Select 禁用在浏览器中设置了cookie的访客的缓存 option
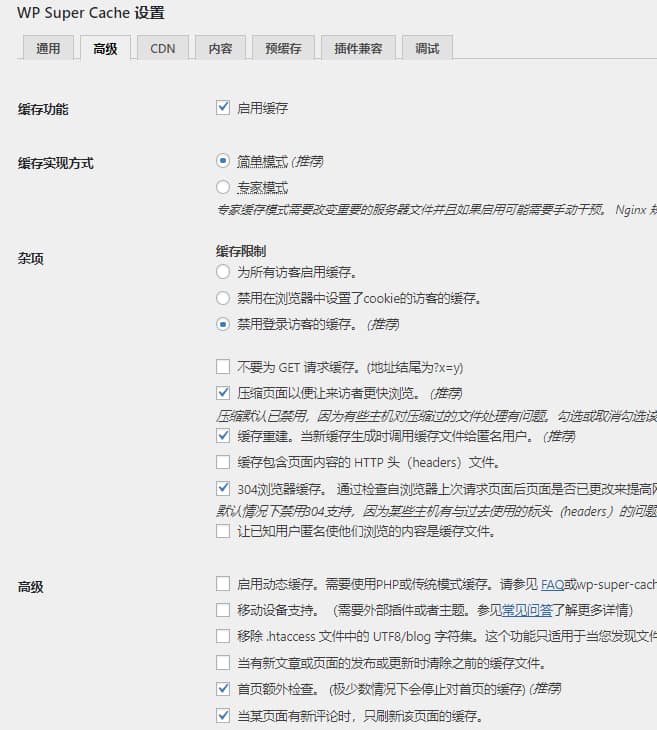The image size is (657, 730). (x=223, y=297)
